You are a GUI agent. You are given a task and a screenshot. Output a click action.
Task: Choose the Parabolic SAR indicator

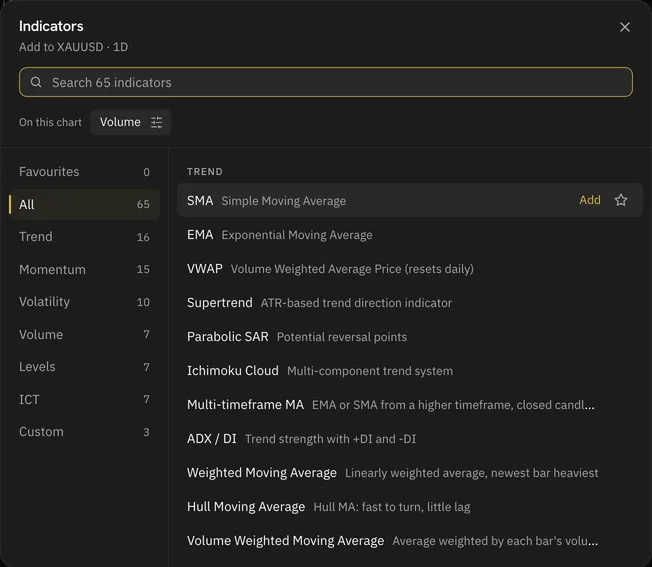(x=410, y=336)
